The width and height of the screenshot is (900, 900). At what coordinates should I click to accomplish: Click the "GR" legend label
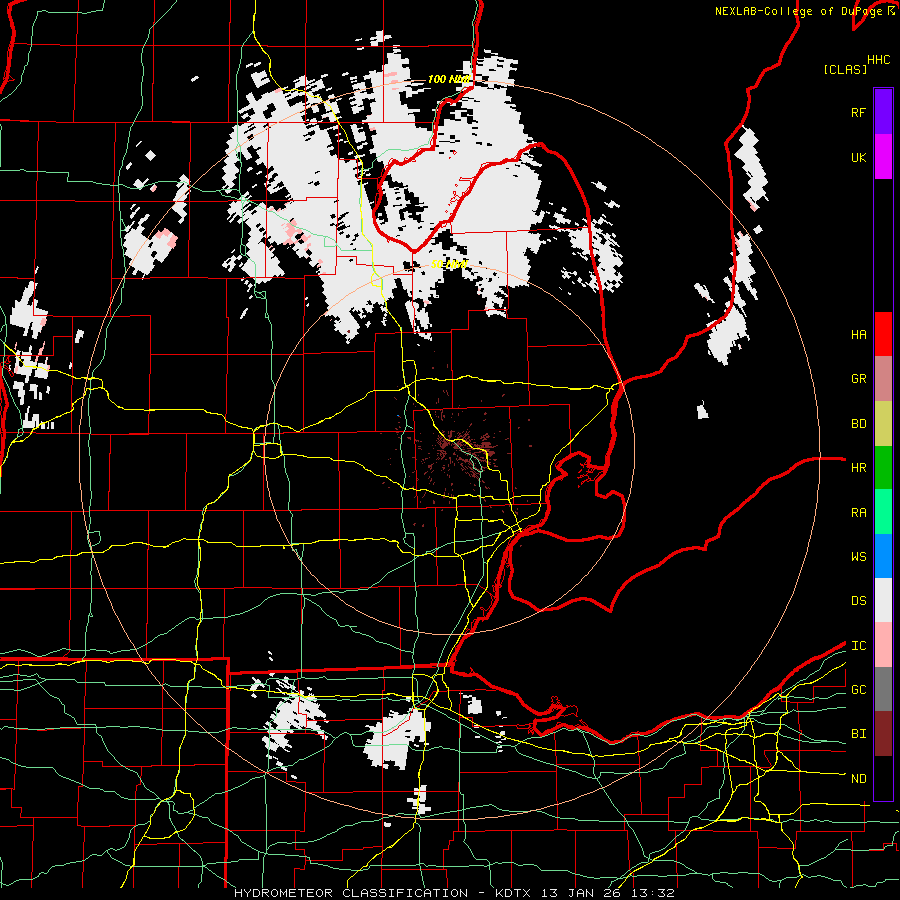click(858, 379)
